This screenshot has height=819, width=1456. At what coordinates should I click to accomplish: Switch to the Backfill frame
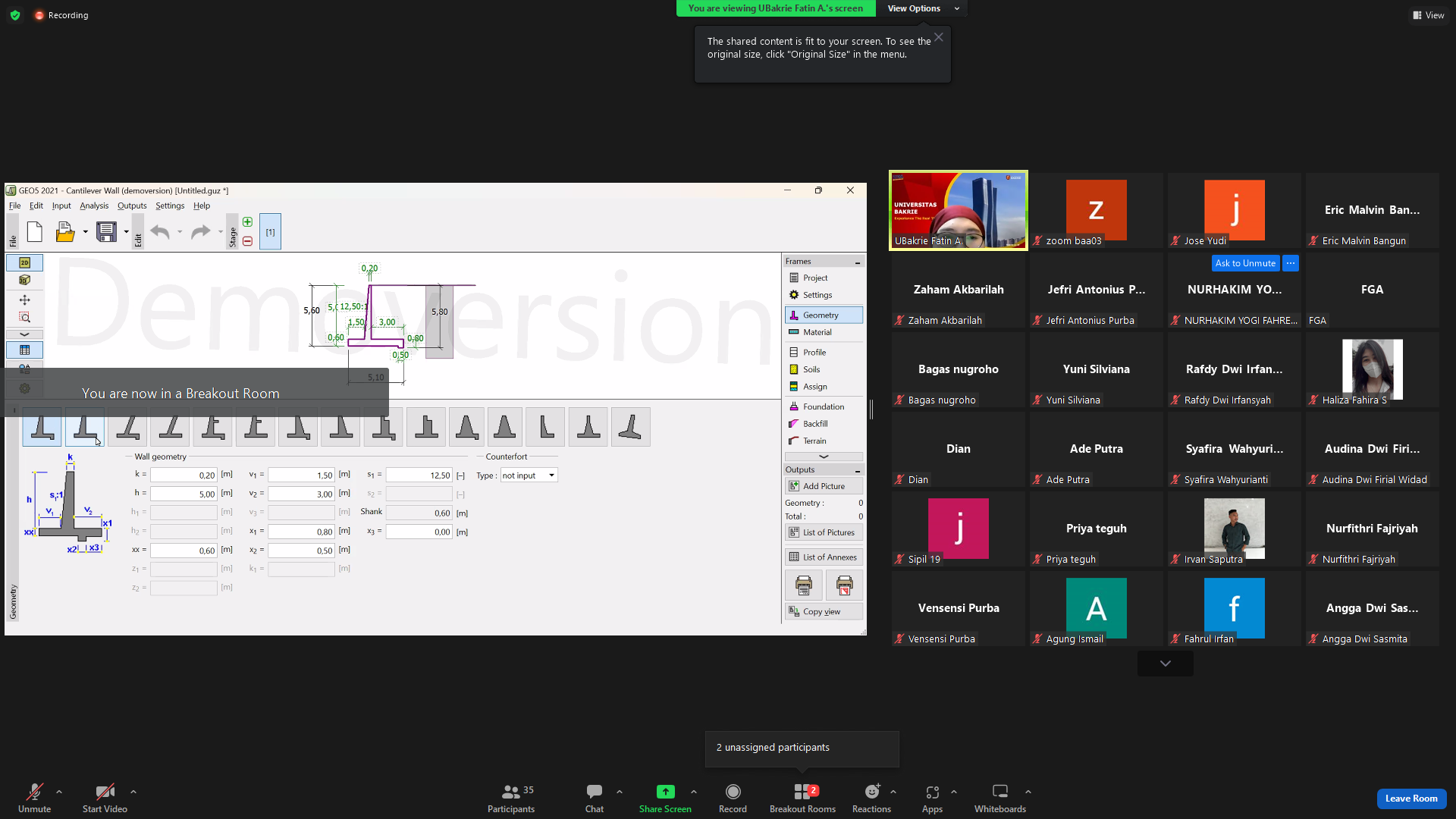pos(824,424)
